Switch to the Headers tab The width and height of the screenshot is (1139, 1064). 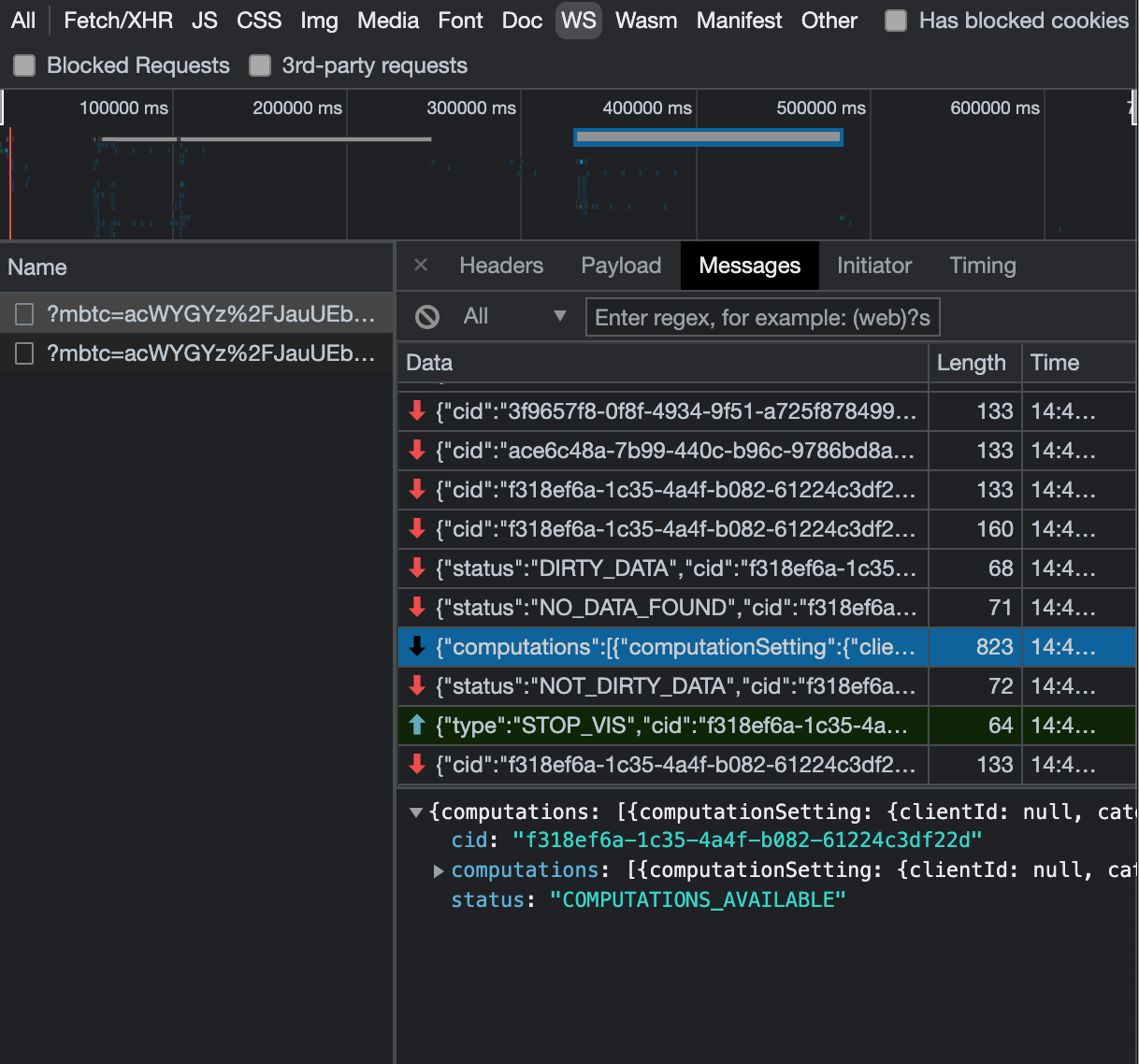[501, 266]
